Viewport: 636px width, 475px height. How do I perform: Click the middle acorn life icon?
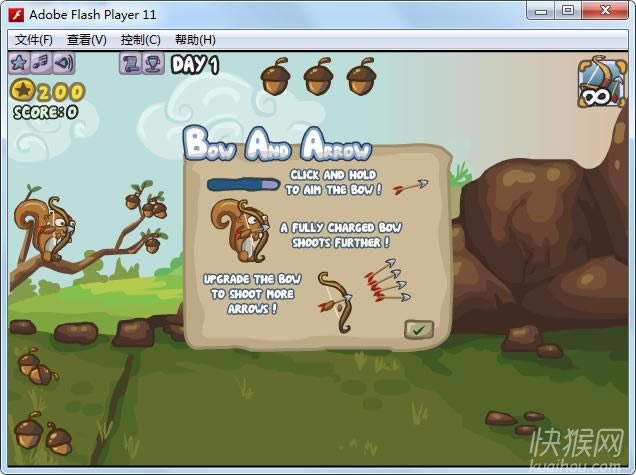317,74
